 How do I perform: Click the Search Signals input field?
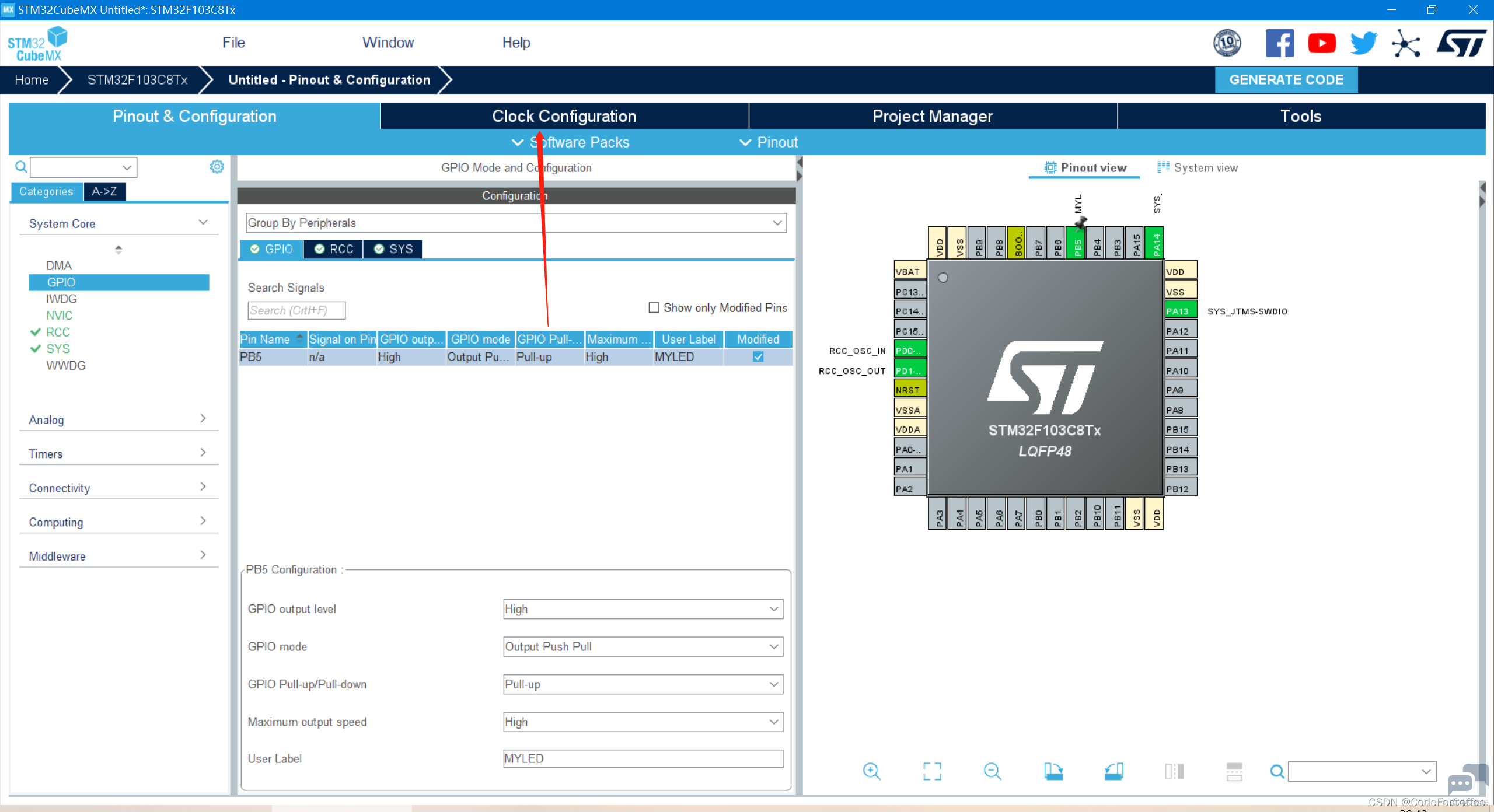coord(296,310)
